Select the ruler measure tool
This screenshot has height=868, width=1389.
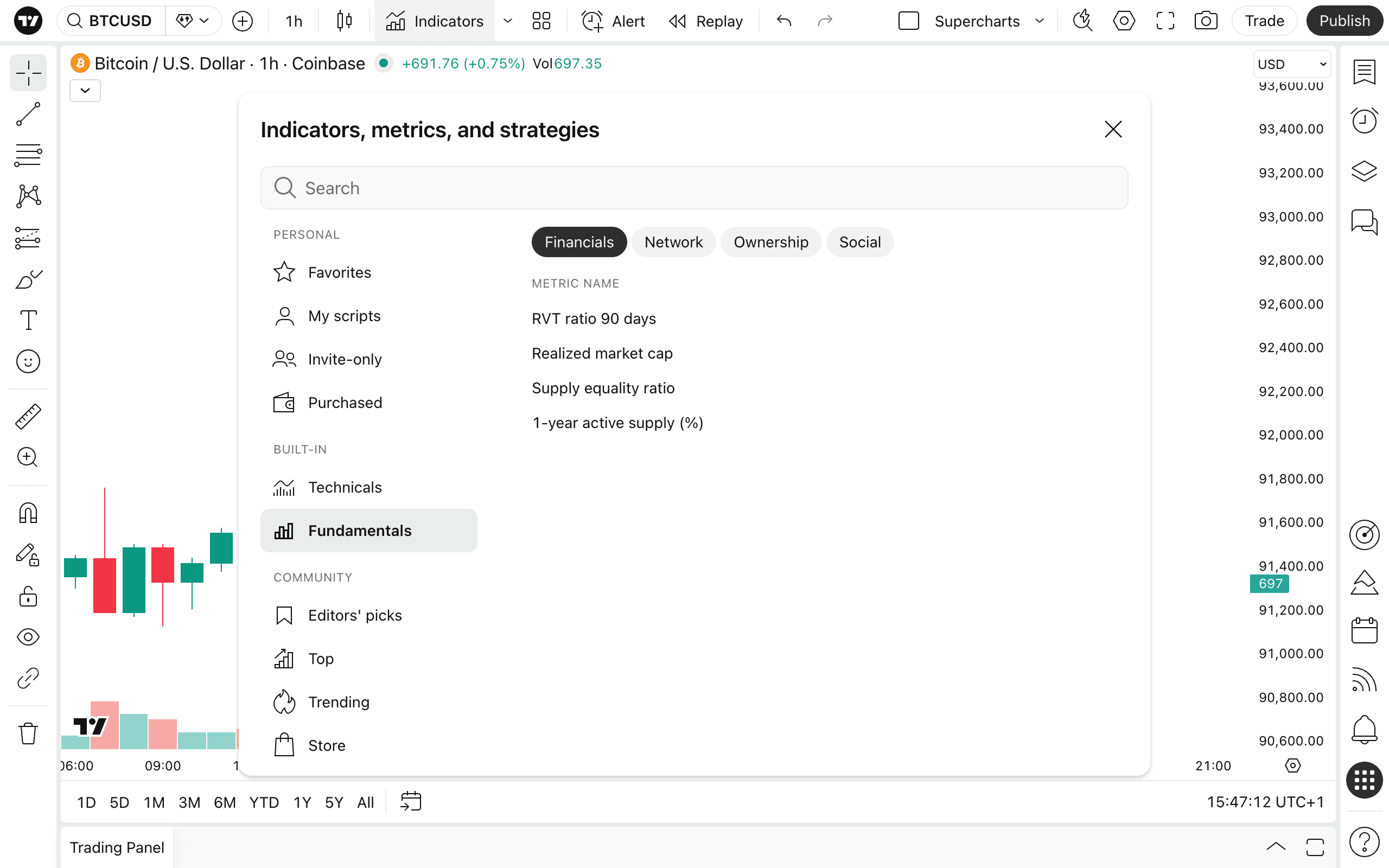click(x=28, y=416)
